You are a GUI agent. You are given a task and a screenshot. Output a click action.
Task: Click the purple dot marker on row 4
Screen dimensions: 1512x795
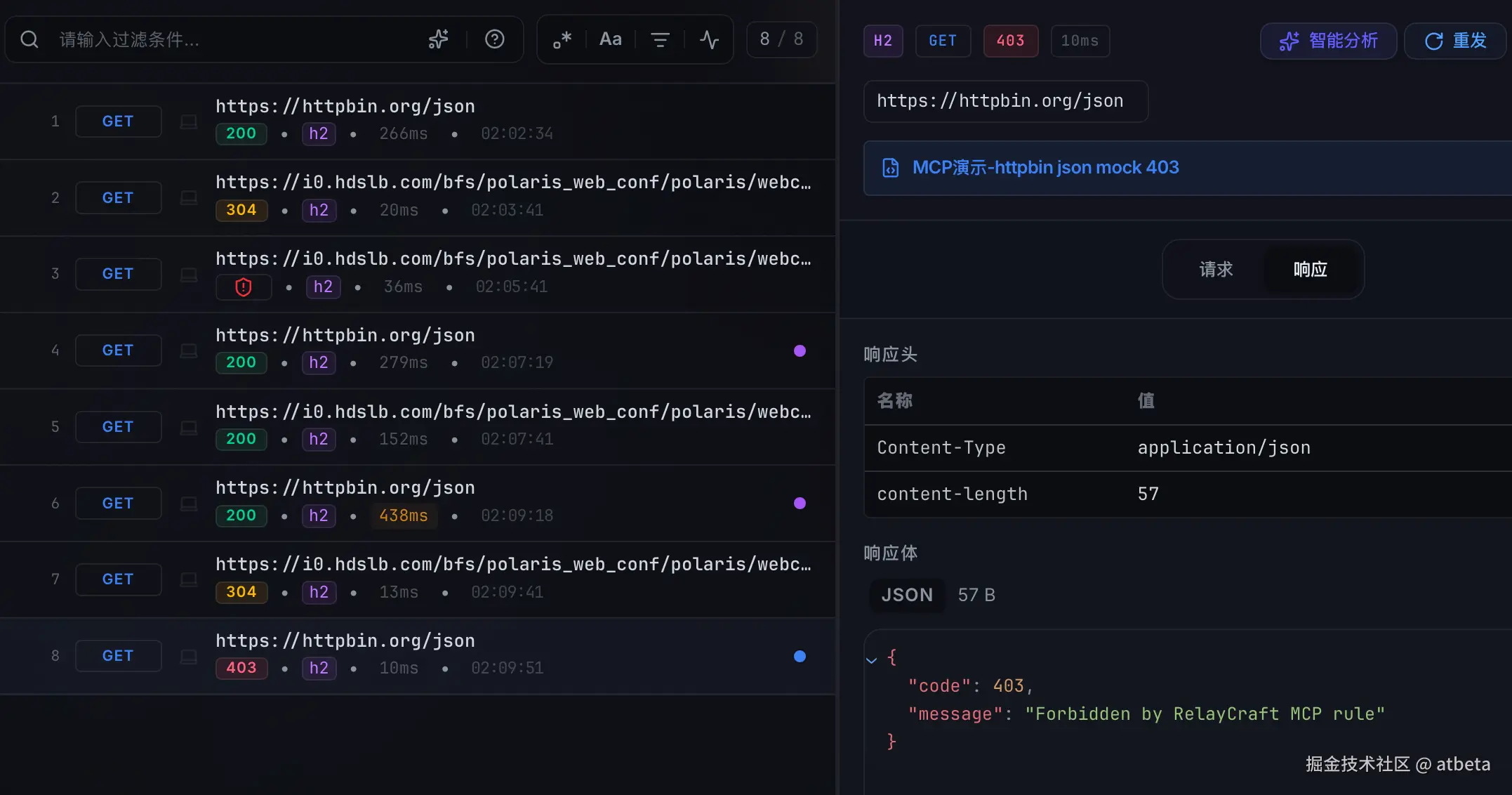tap(800, 350)
